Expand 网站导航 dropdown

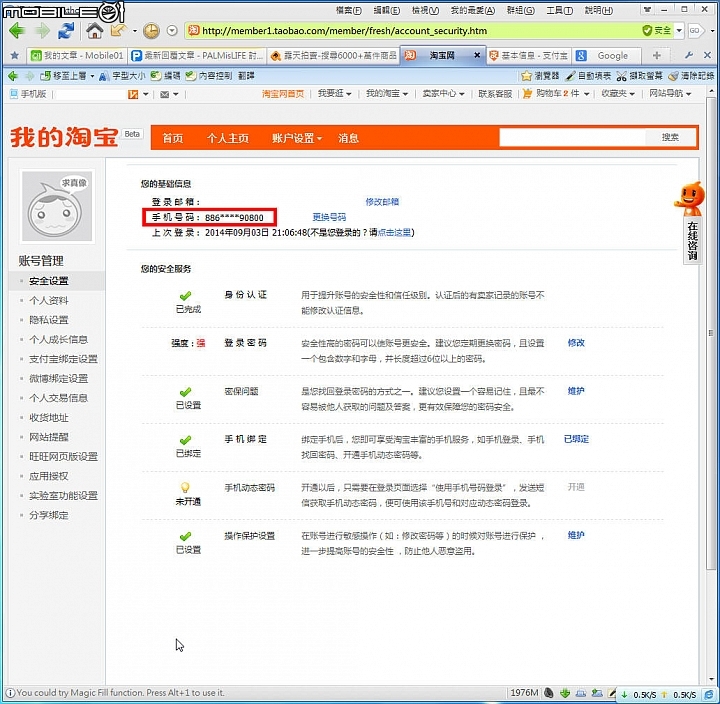670,94
